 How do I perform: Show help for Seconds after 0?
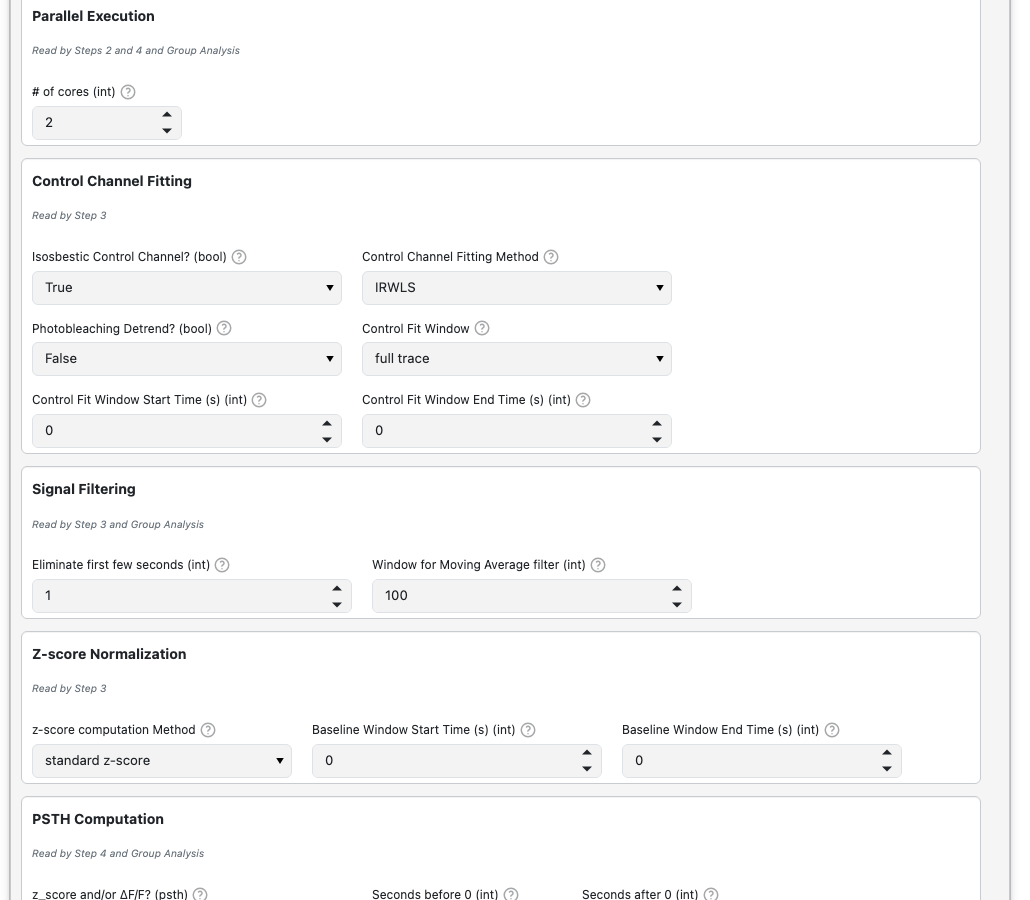(x=711, y=894)
